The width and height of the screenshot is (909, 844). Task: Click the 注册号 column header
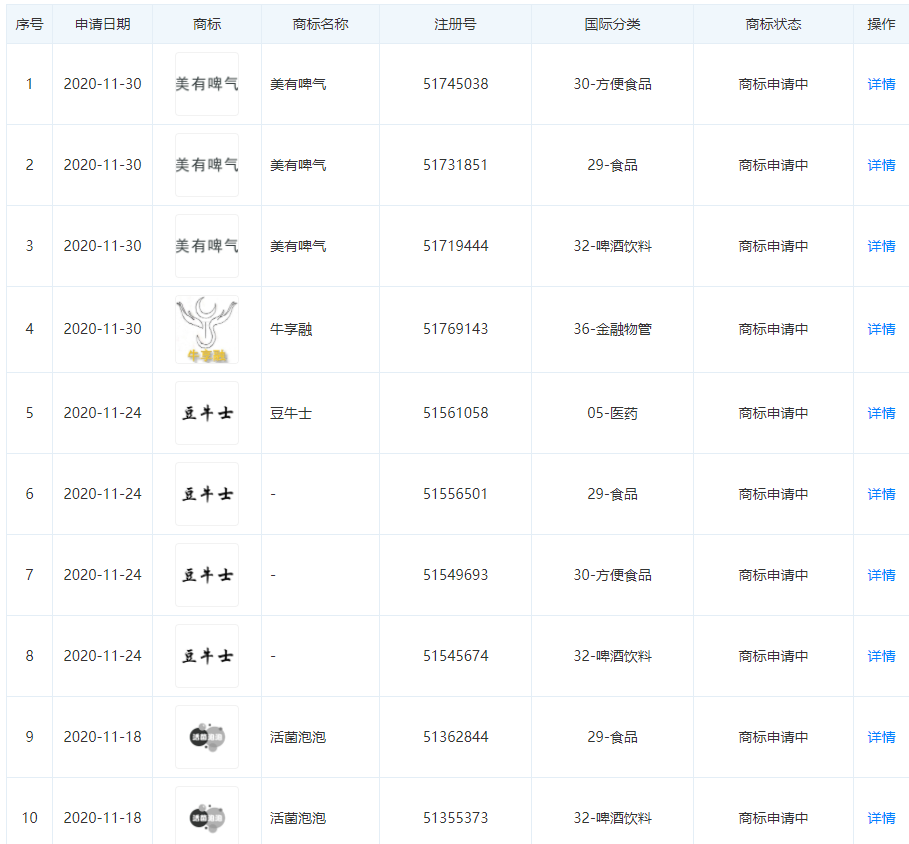(x=455, y=24)
